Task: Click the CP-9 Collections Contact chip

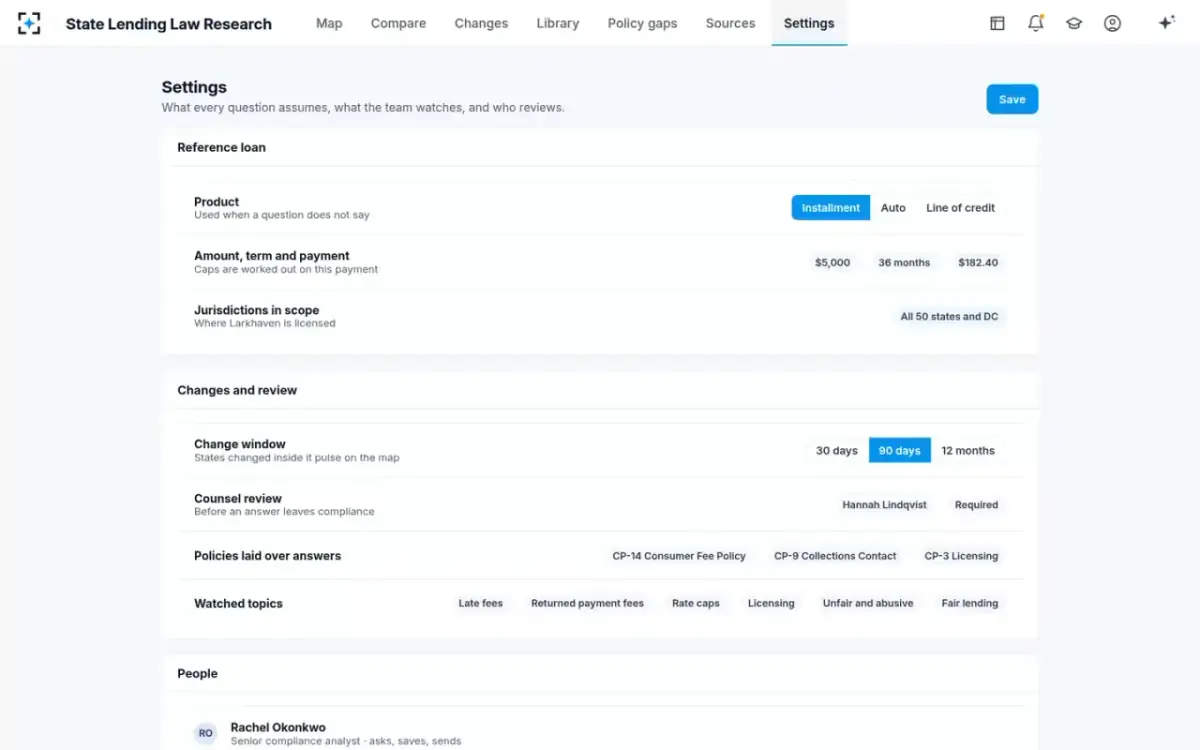Action: (835, 556)
